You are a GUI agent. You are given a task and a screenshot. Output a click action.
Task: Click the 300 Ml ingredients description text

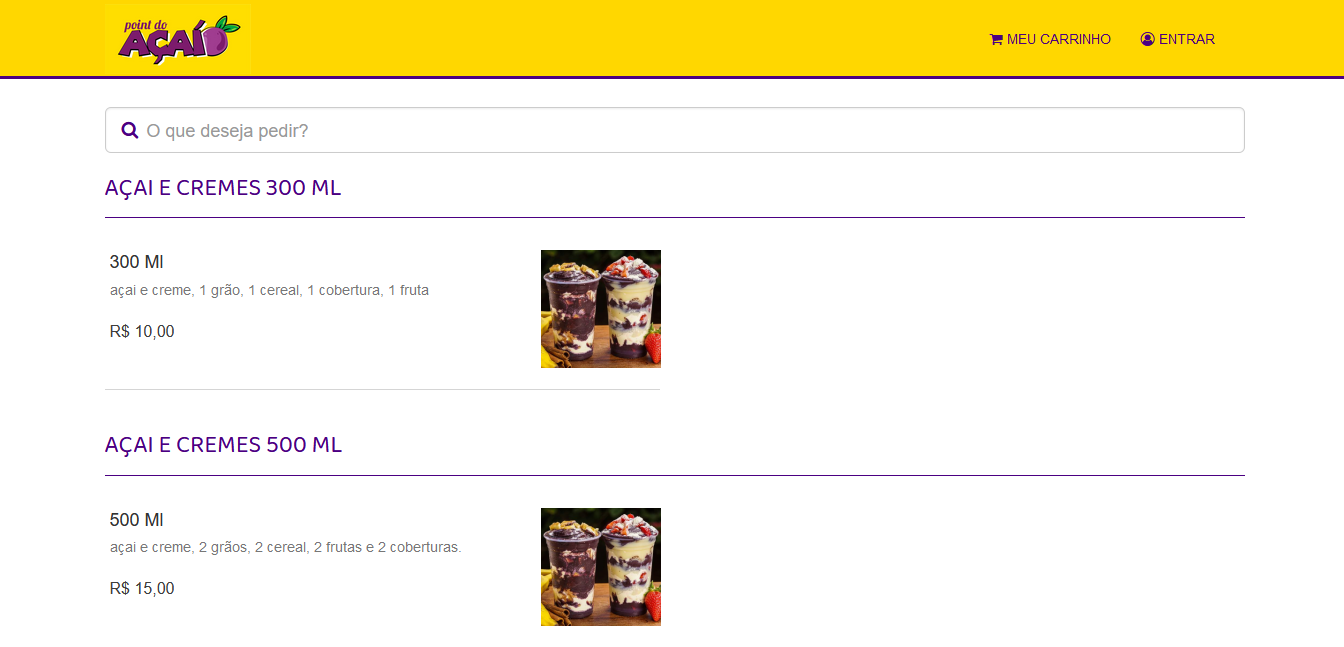[x=269, y=291]
